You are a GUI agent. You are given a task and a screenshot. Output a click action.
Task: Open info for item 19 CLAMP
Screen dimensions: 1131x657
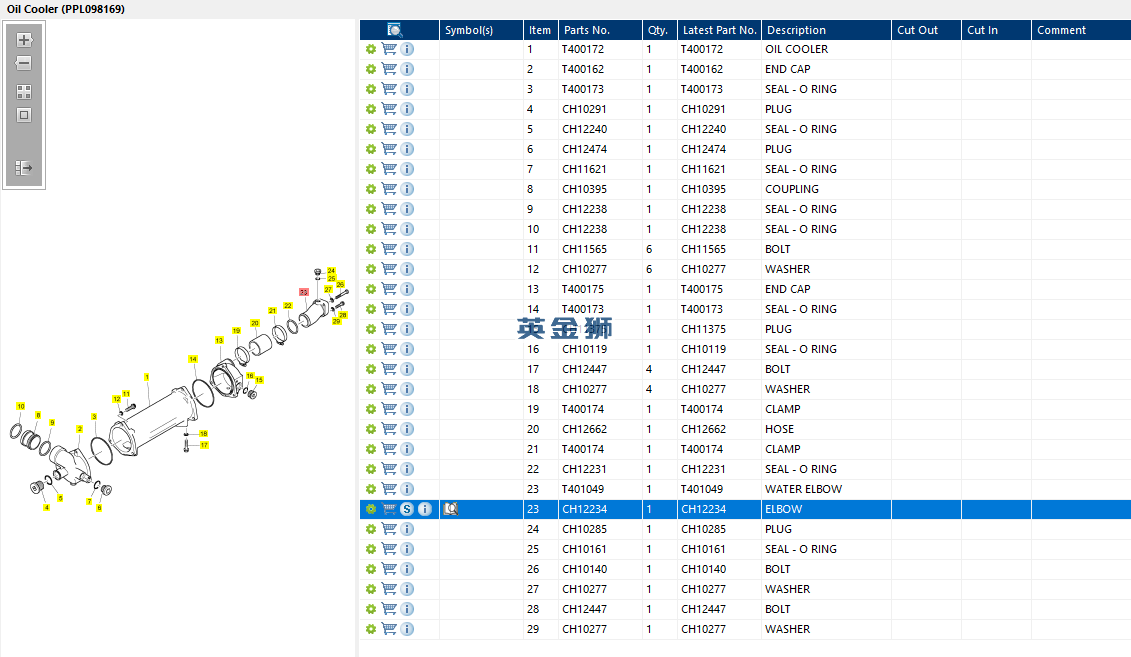pyautogui.click(x=408, y=409)
